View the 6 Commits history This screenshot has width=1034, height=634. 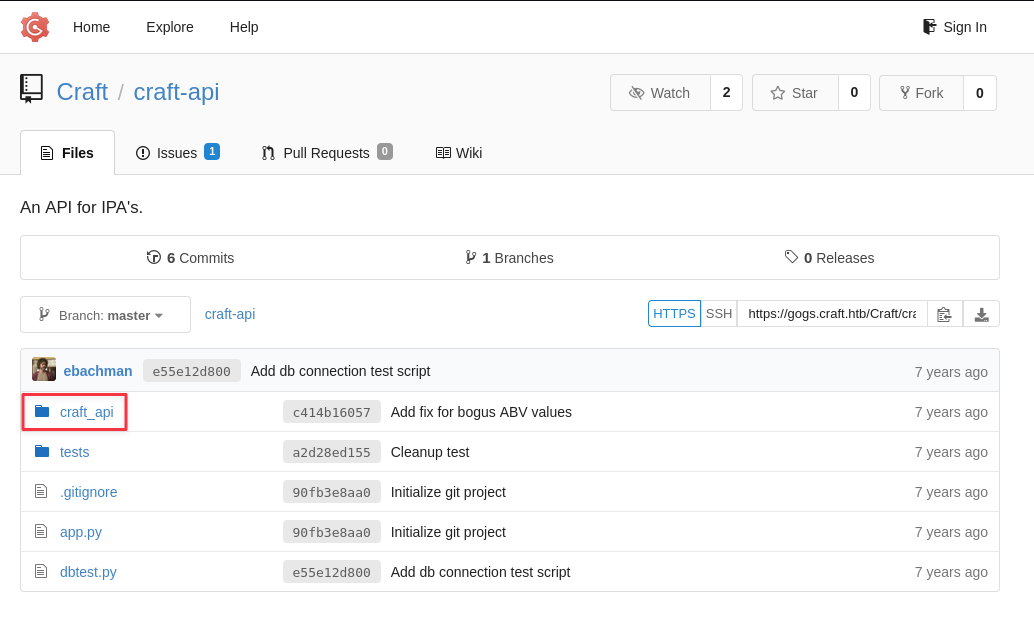tap(190, 258)
